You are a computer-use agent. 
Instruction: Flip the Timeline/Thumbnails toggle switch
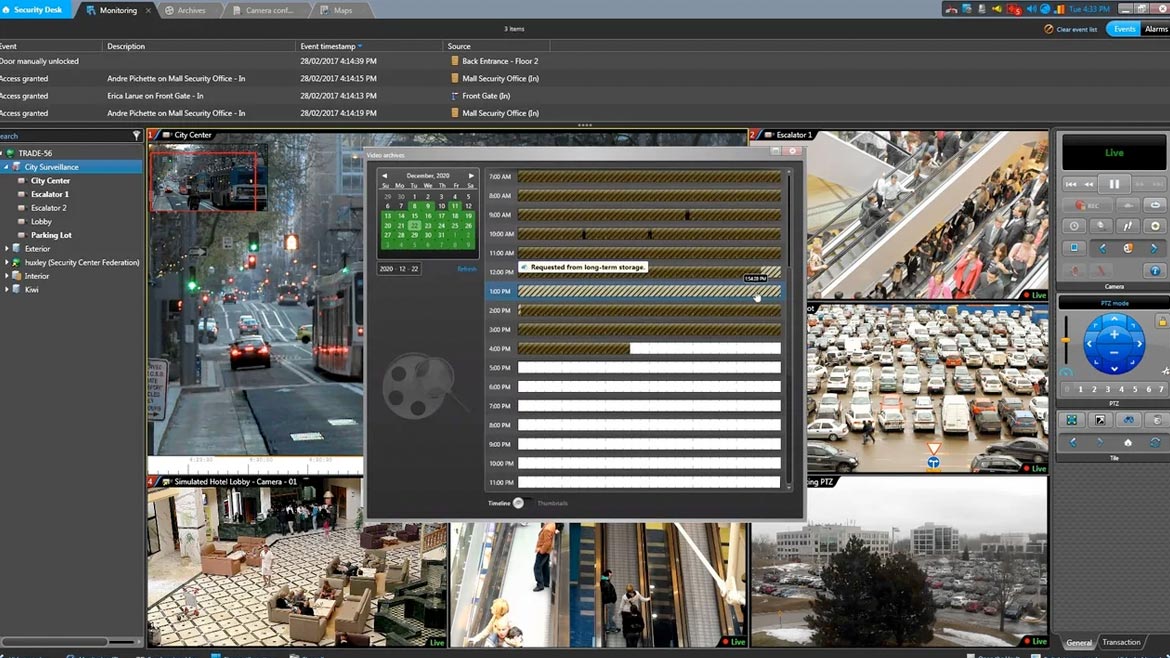pyautogui.click(x=518, y=503)
